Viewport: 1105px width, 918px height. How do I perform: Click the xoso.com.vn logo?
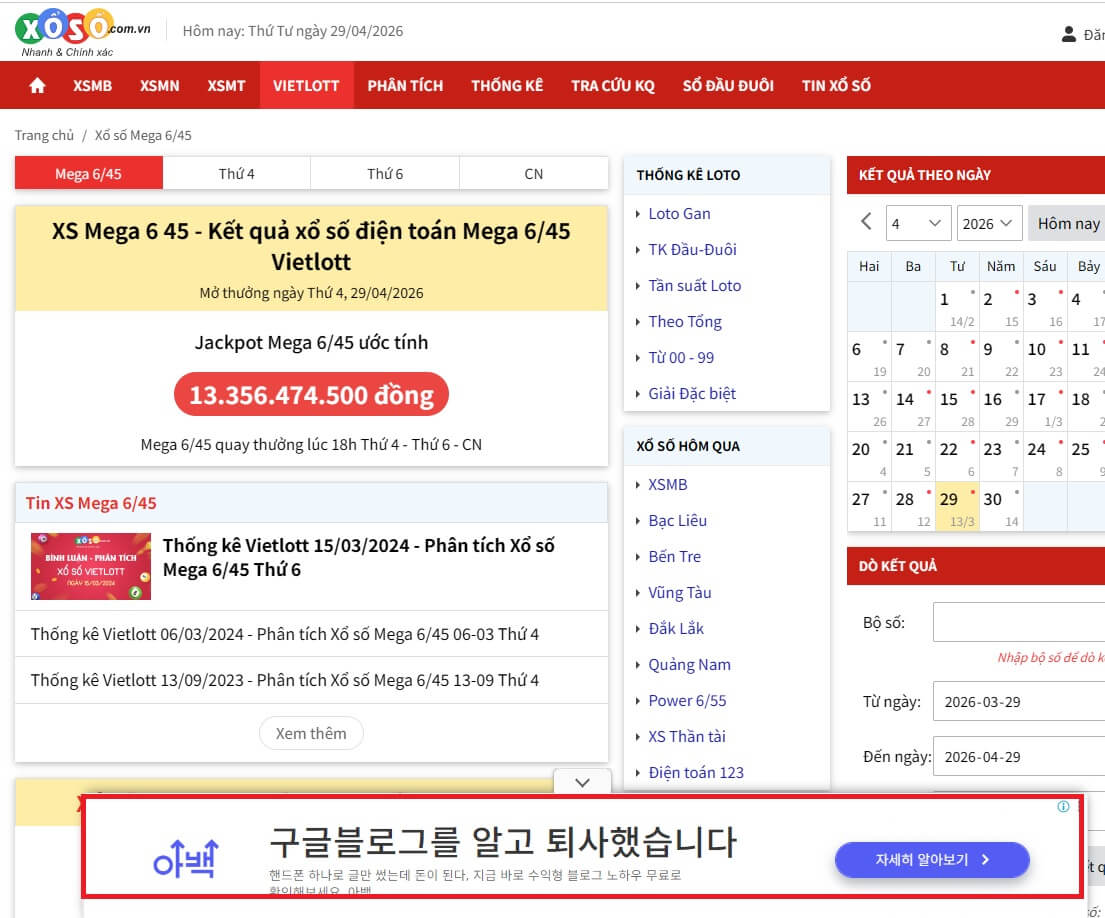point(82,32)
